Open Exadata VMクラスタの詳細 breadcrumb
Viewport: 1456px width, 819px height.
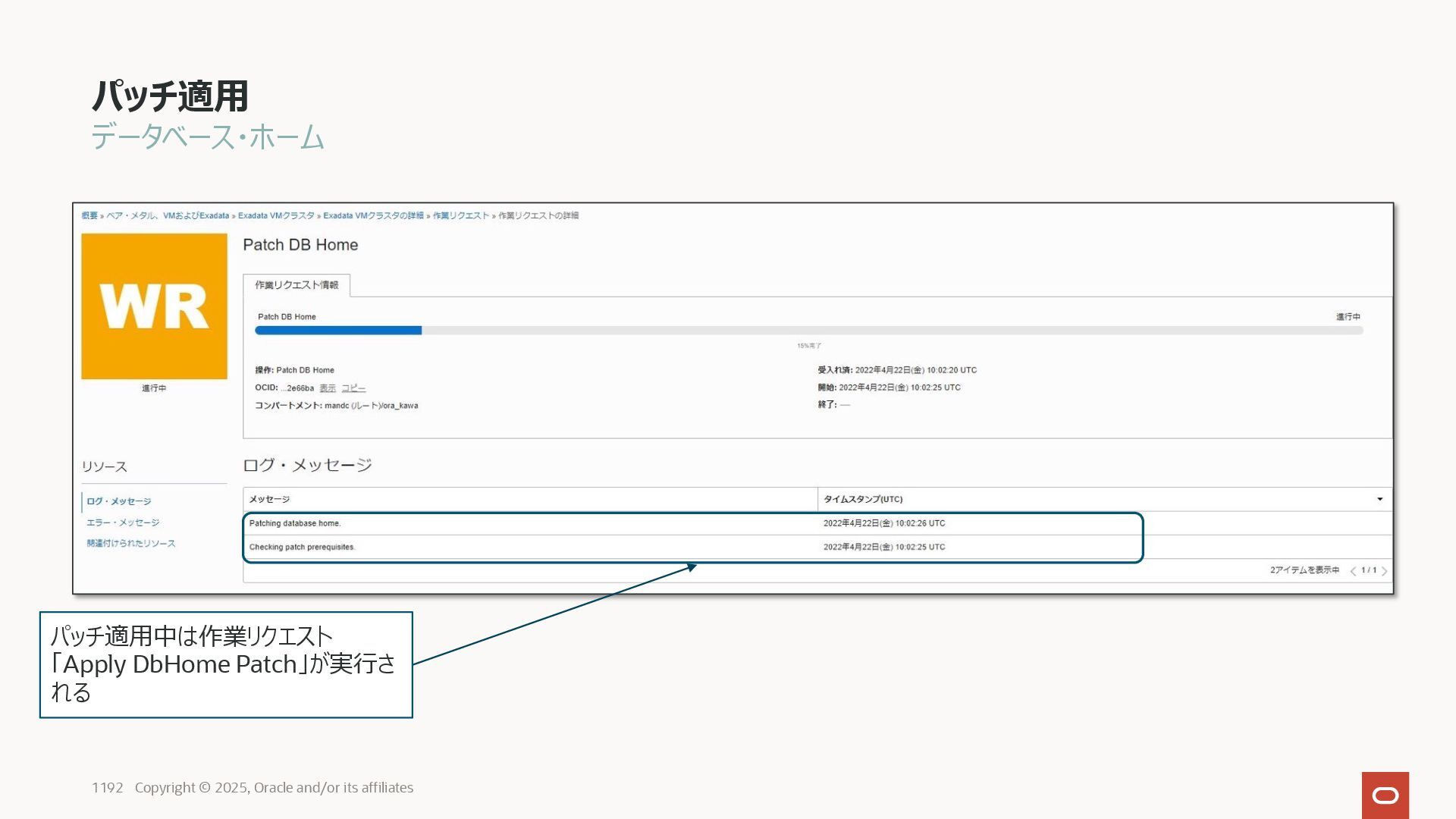(x=373, y=215)
